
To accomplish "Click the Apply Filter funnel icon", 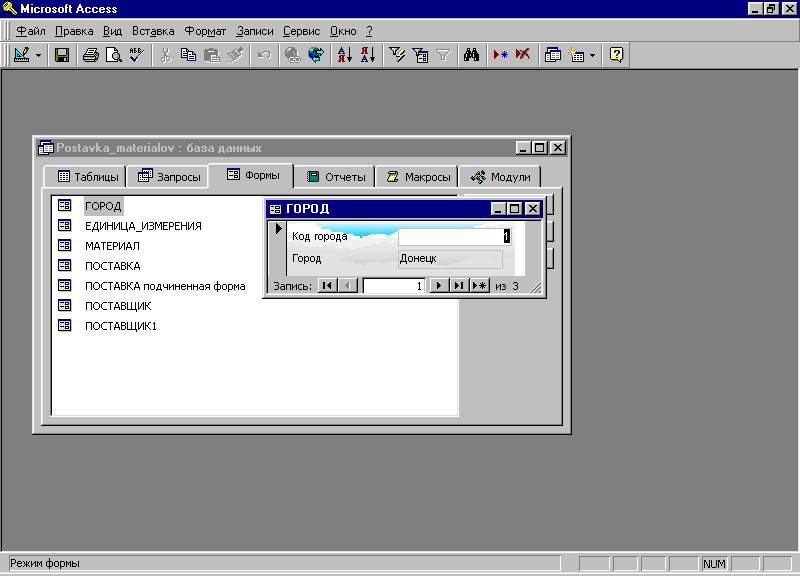I will [443, 55].
